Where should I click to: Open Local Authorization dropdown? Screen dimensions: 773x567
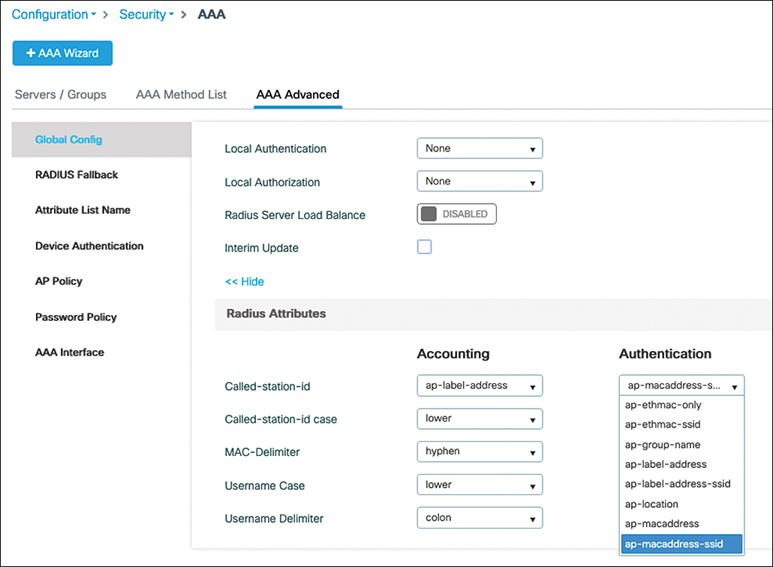pyautogui.click(x=479, y=182)
